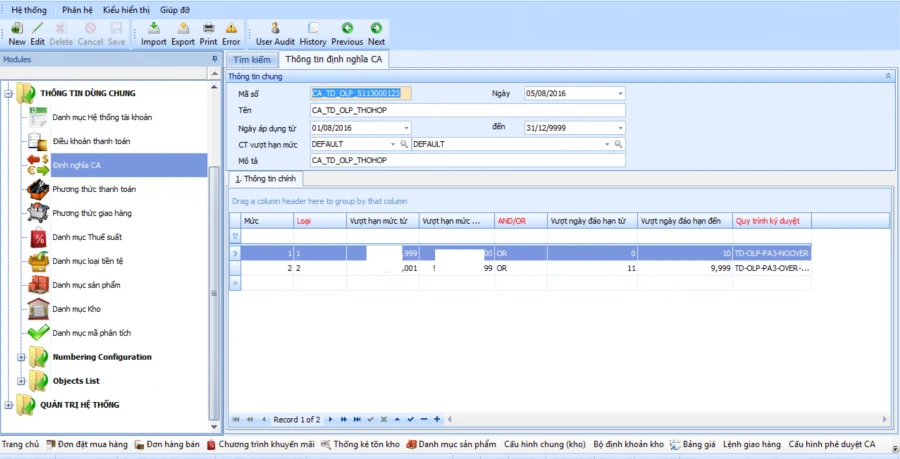Open Danh mục Kho module
This screenshot has height=459, width=900.
76,309
